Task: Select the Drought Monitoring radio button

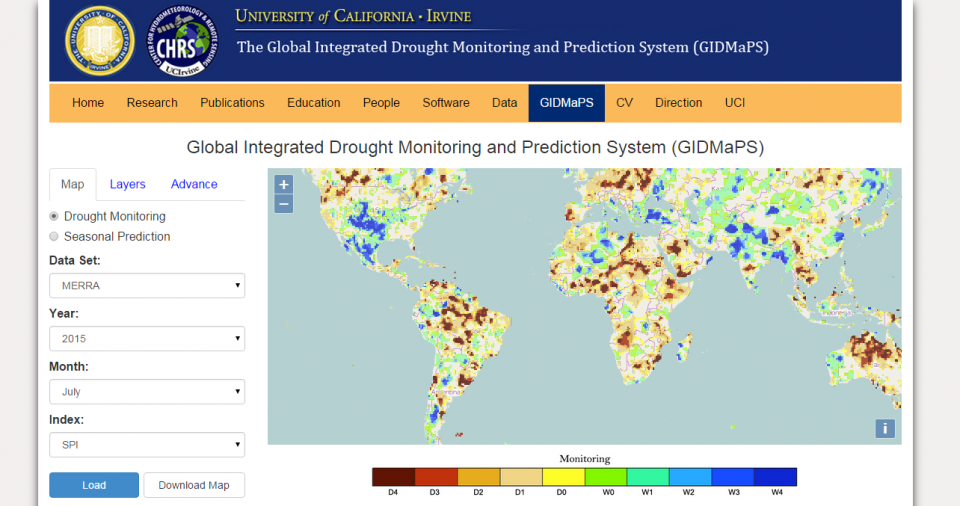Action: [54, 216]
